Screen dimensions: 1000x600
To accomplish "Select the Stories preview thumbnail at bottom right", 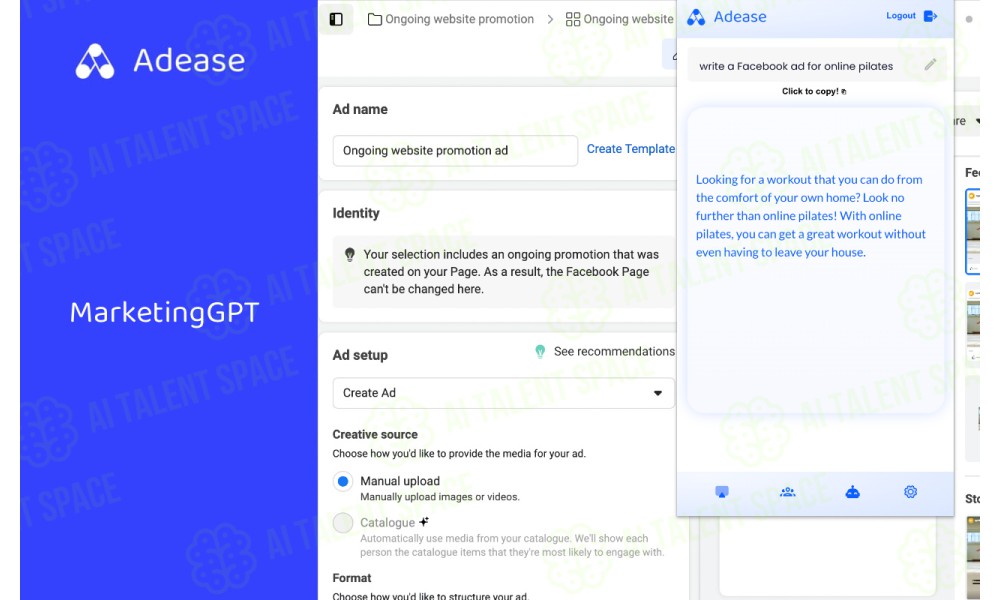I will (973, 557).
